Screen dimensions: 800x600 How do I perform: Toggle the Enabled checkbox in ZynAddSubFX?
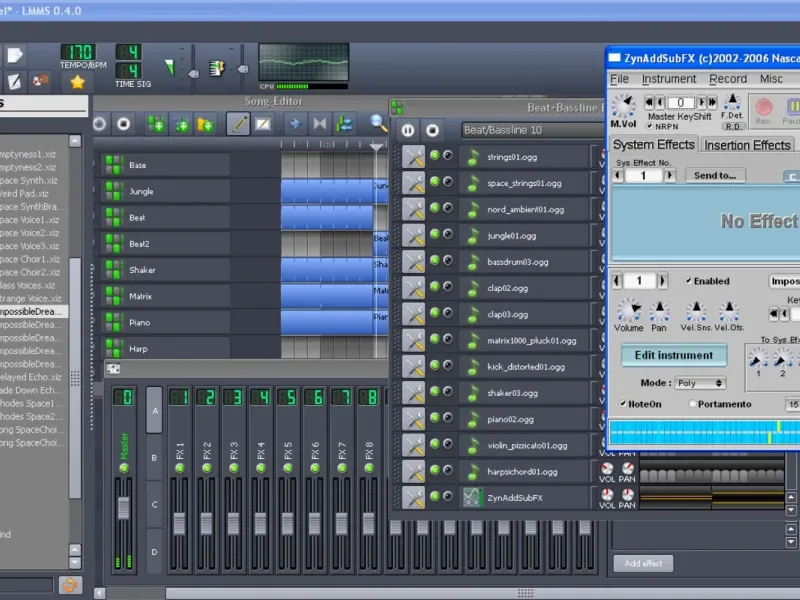(x=687, y=282)
